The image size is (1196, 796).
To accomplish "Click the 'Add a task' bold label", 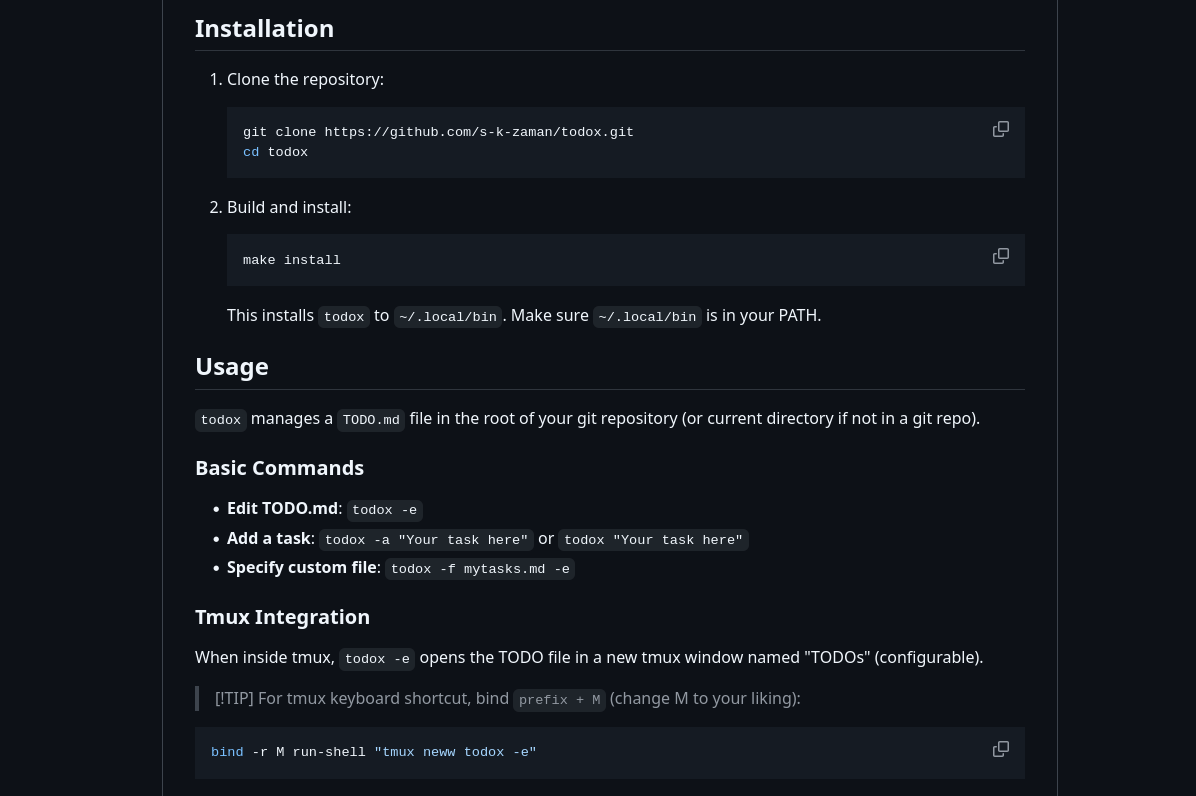I will click(269, 538).
